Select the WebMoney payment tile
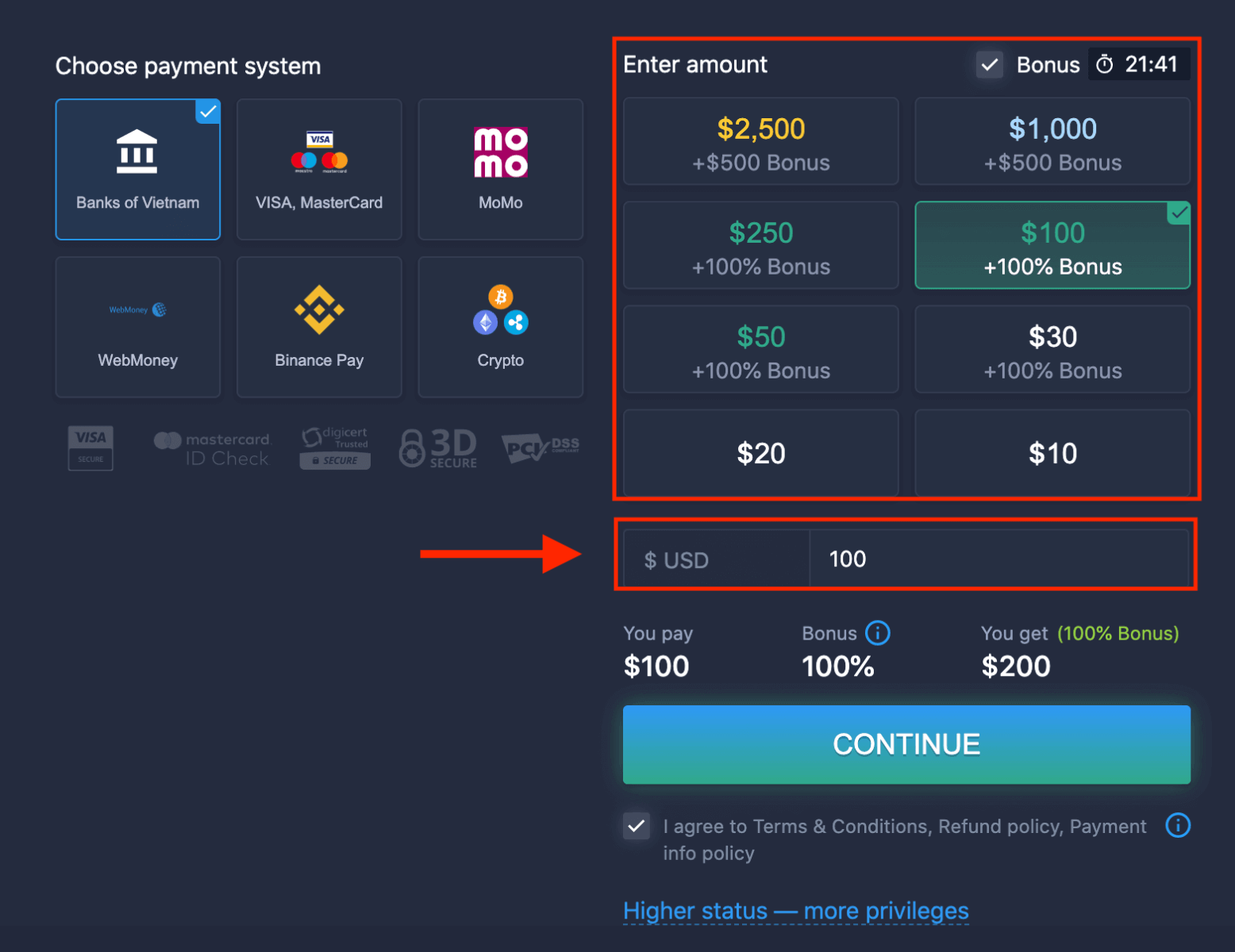 pyautogui.click(x=137, y=325)
